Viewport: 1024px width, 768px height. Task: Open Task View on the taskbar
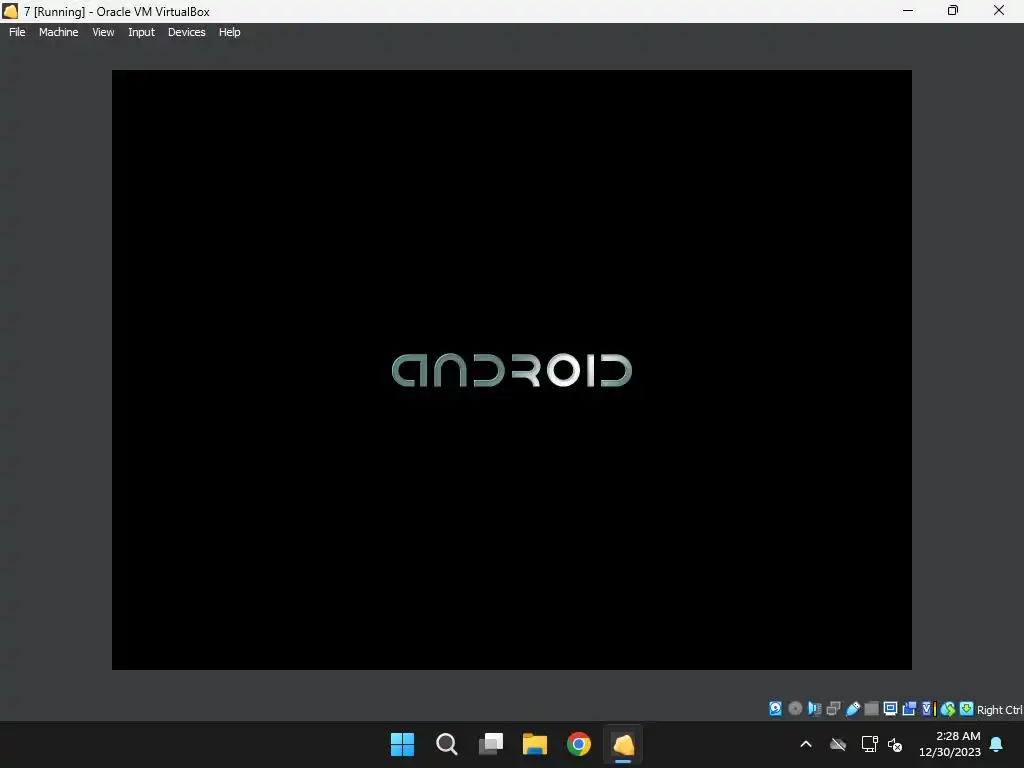[x=490, y=744]
